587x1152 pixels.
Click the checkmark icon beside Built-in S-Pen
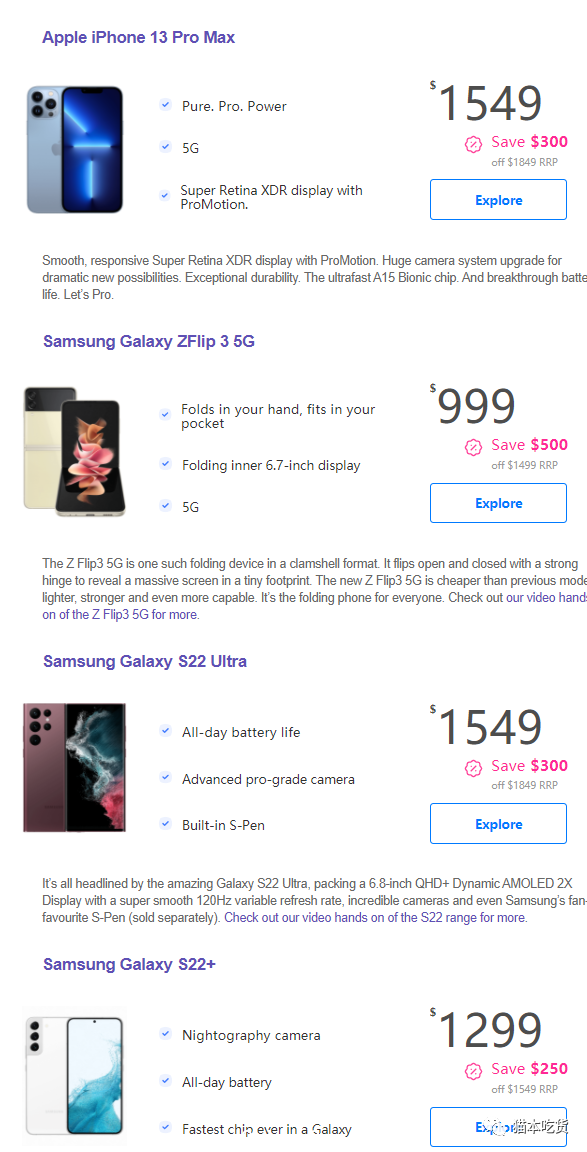(165, 824)
